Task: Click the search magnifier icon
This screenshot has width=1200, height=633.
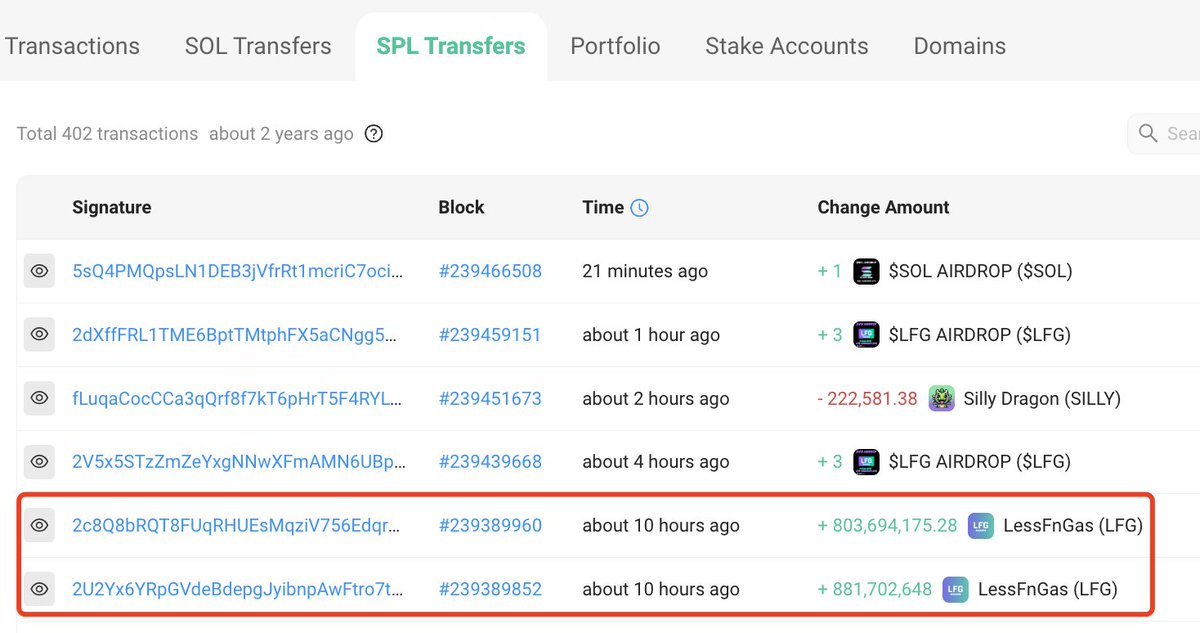Action: coord(1146,134)
